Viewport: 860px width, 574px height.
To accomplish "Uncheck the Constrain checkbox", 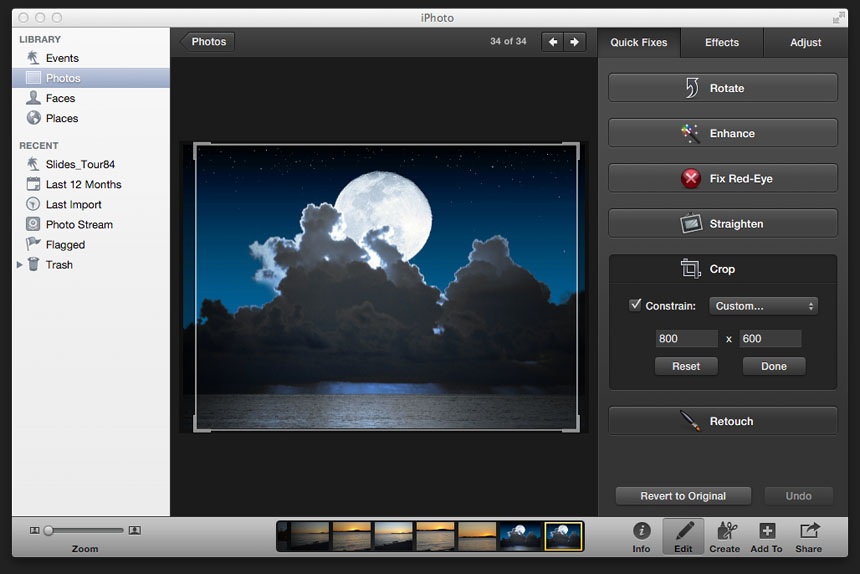I will (x=635, y=305).
